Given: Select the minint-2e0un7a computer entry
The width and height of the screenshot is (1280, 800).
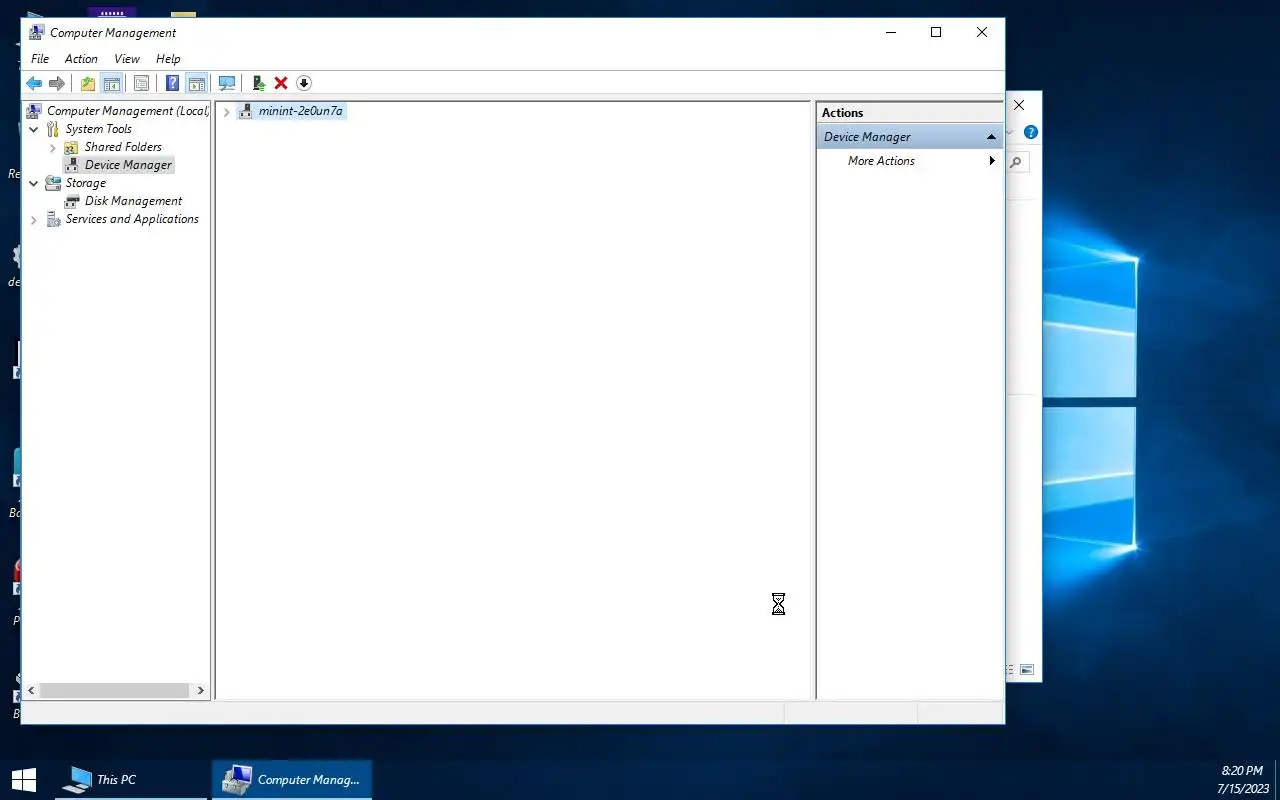Looking at the screenshot, I should (300, 111).
